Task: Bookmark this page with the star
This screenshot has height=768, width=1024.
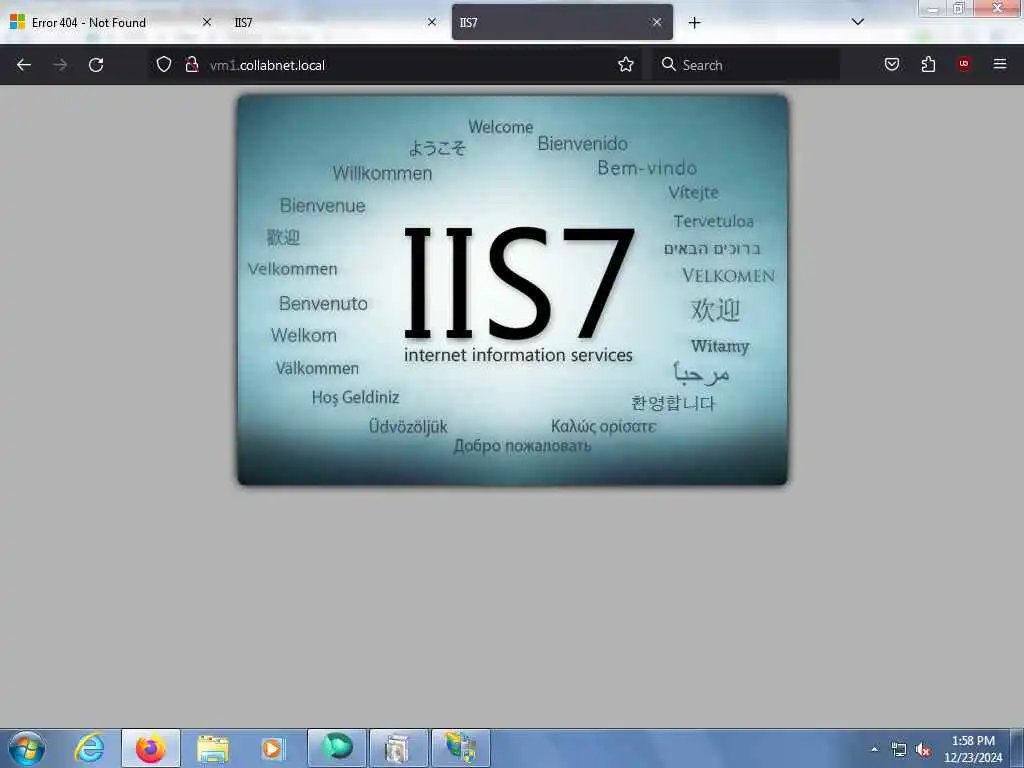Action: tap(626, 64)
